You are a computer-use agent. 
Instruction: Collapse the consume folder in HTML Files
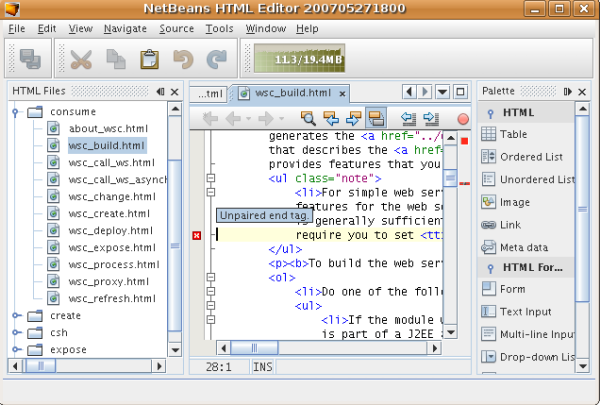tap(16, 112)
